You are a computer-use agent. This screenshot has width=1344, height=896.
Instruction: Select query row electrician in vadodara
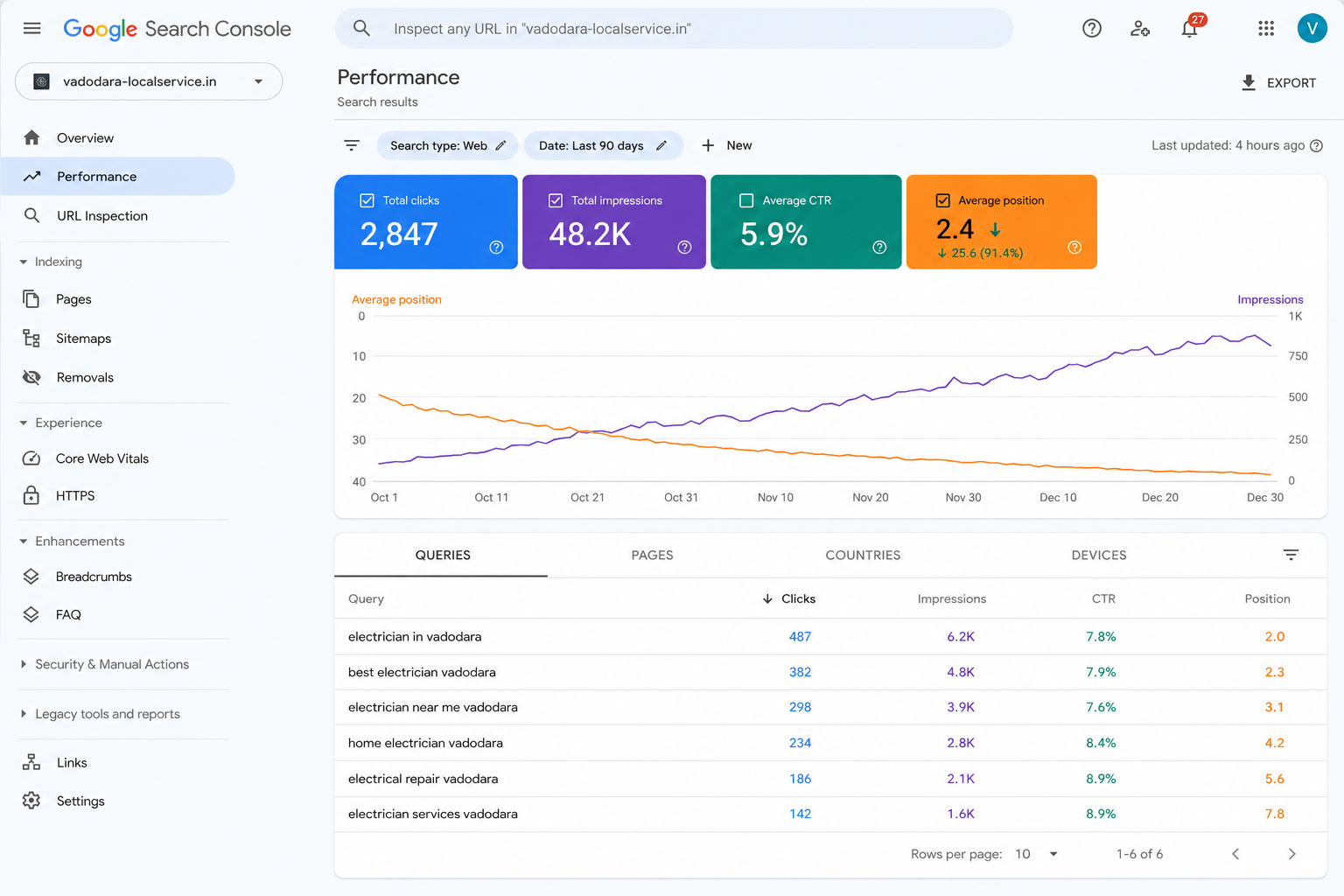830,636
